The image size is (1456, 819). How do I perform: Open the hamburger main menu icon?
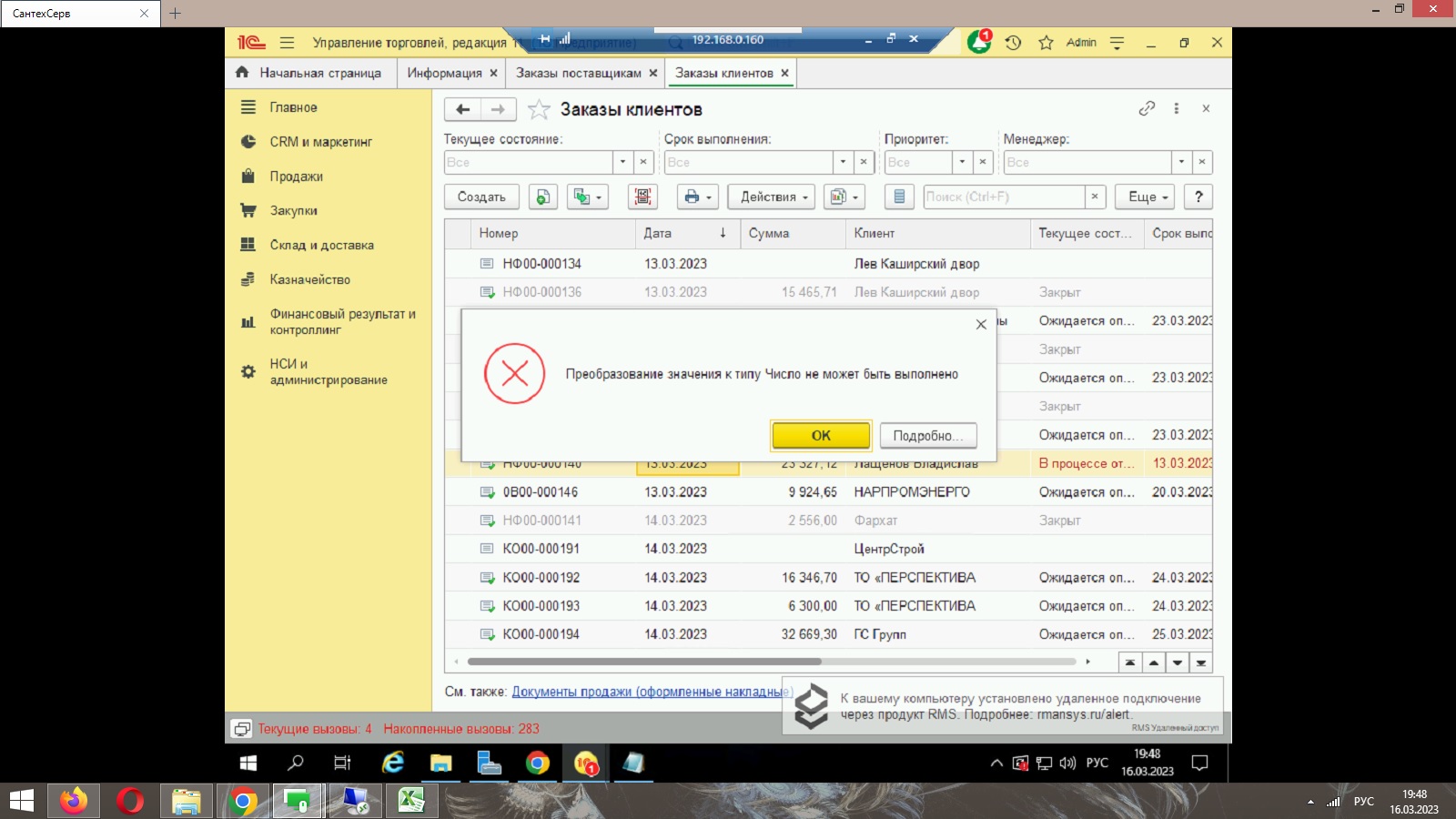click(x=288, y=43)
